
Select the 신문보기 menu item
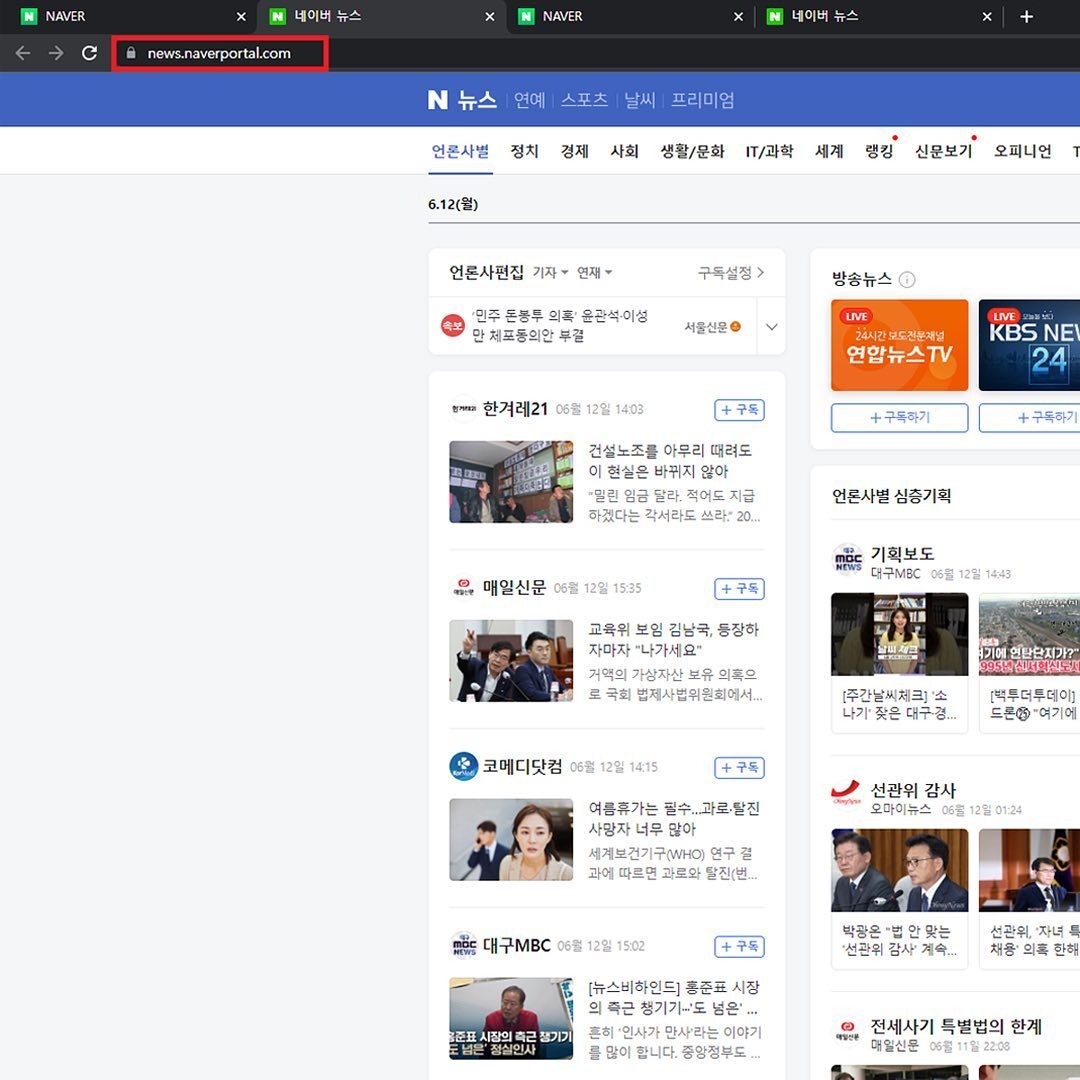coord(943,151)
